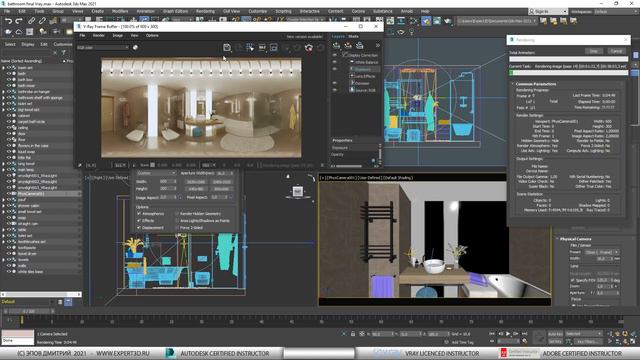Click the third layer icon in Layers panel toolbar
640x360 pixels.
(x=359, y=45)
